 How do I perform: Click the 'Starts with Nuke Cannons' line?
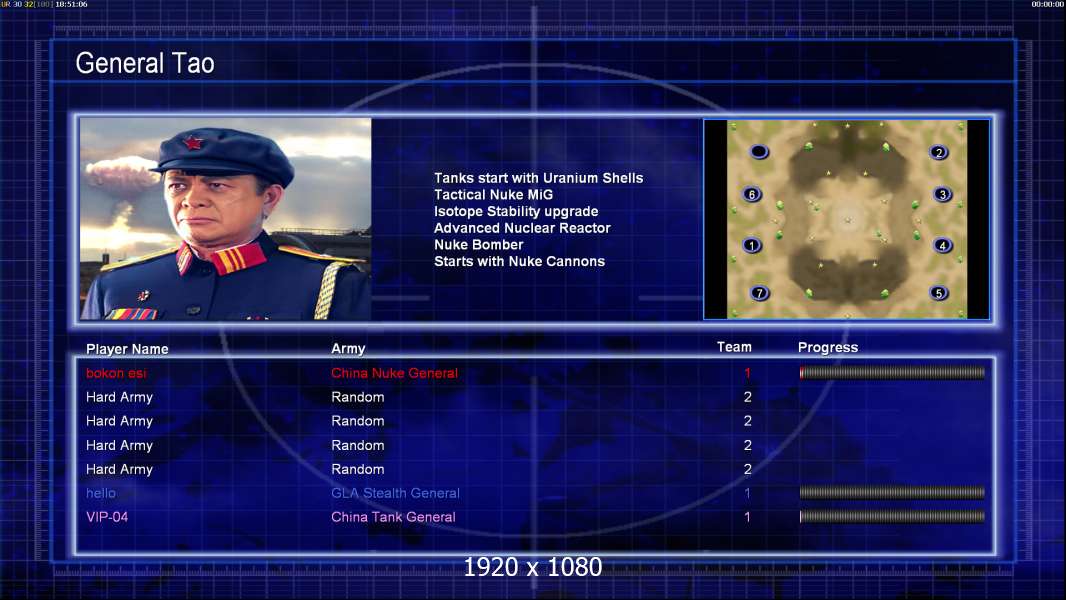point(519,262)
